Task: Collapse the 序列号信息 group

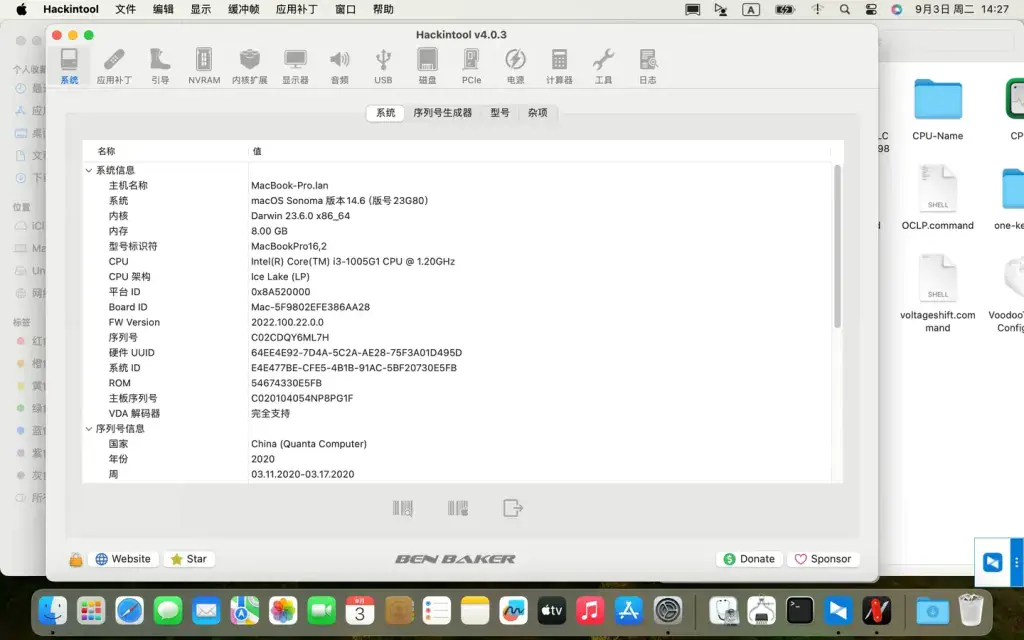Action: 89,429
